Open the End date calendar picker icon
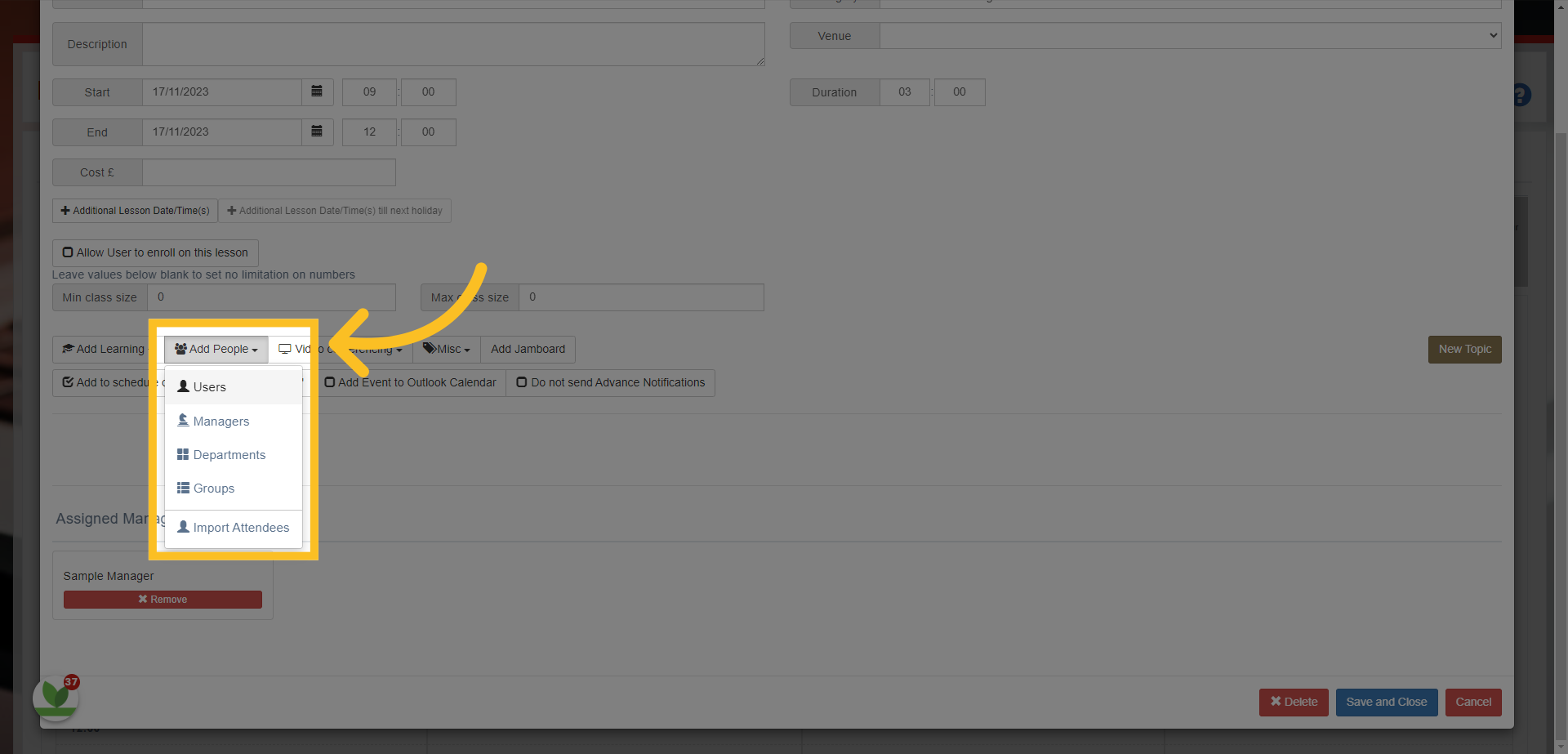1568x754 pixels. (317, 132)
